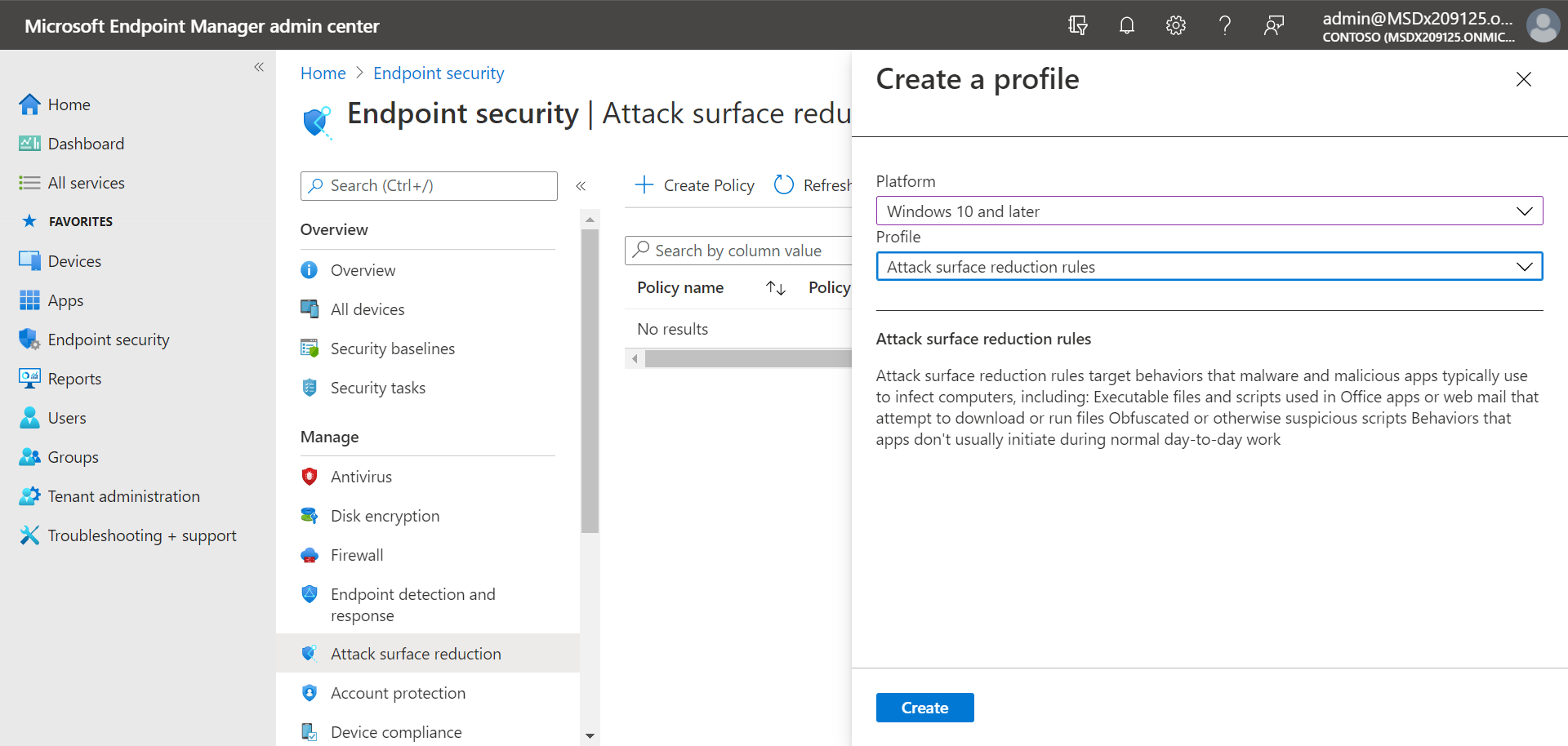Click the Tenant administration icon
This screenshot has height=746, width=1568.
[29, 496]
